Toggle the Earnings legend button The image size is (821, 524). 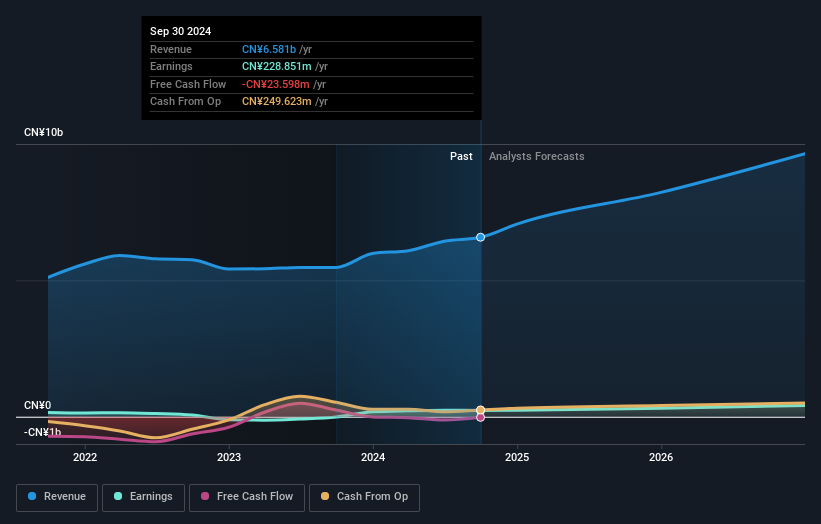click(x=143, y=497)
